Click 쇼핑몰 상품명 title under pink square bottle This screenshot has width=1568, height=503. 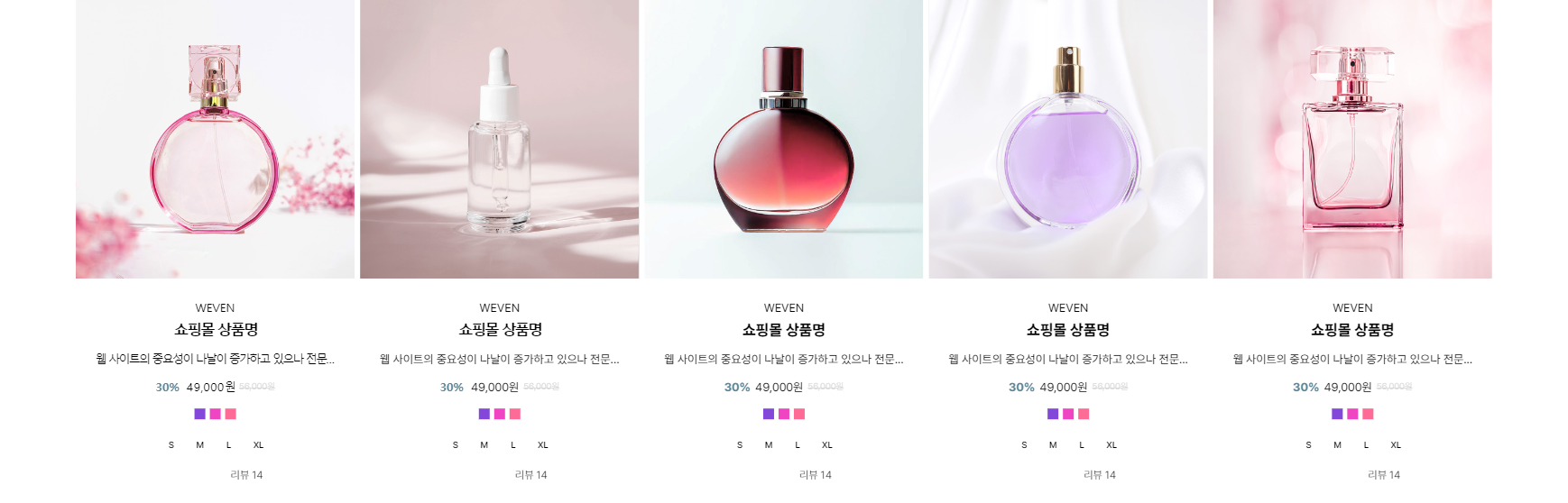click(x=1352, y=330)
